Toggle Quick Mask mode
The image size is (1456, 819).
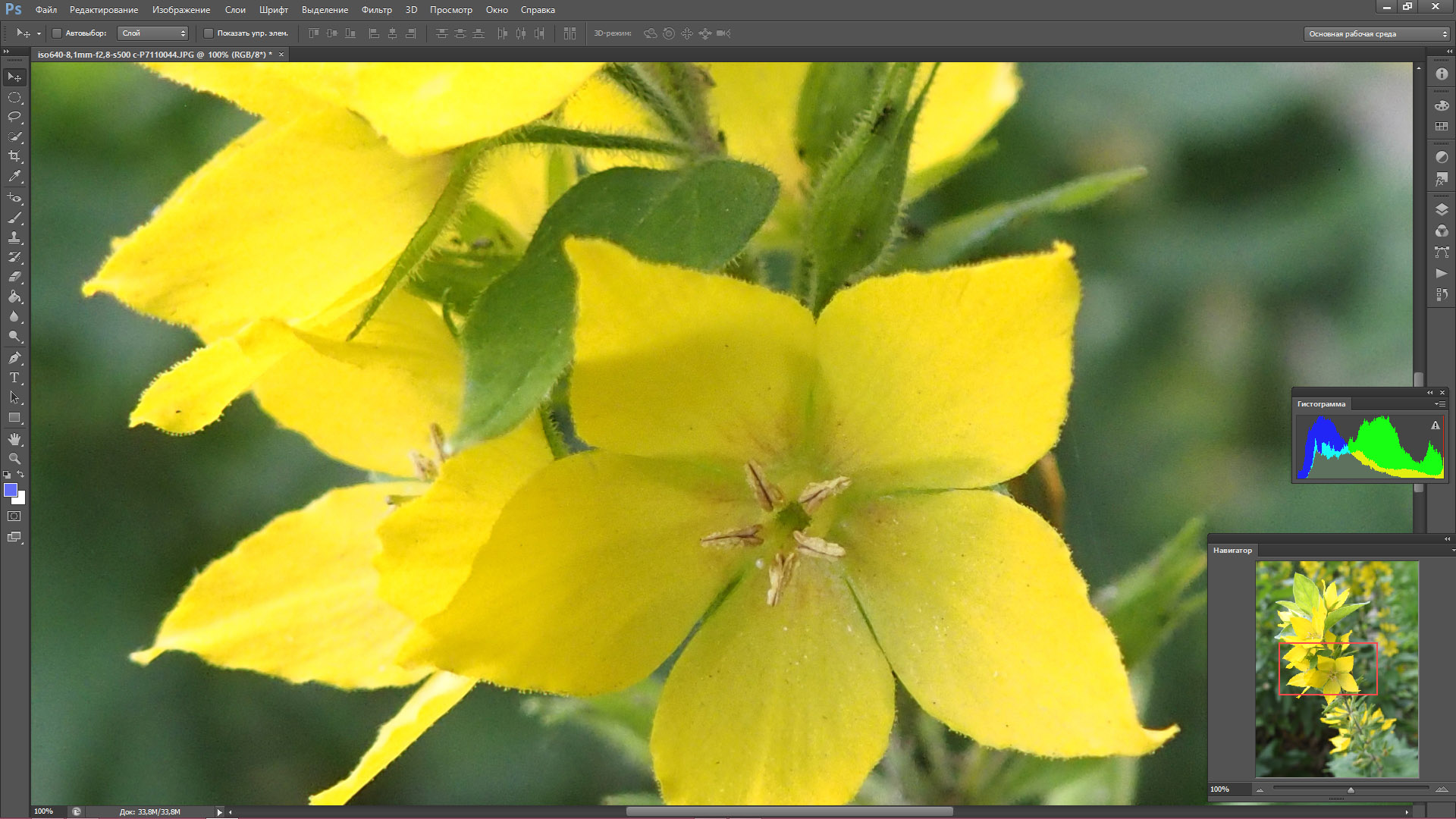[14, 516]
